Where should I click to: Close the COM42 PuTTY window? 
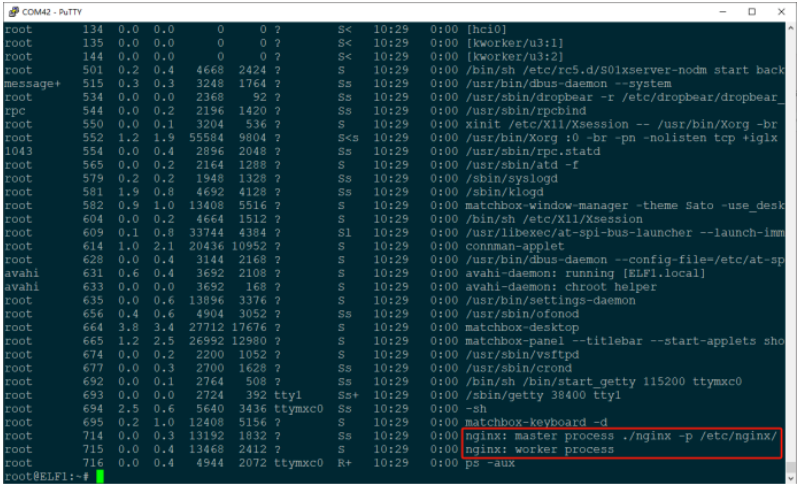781,11
